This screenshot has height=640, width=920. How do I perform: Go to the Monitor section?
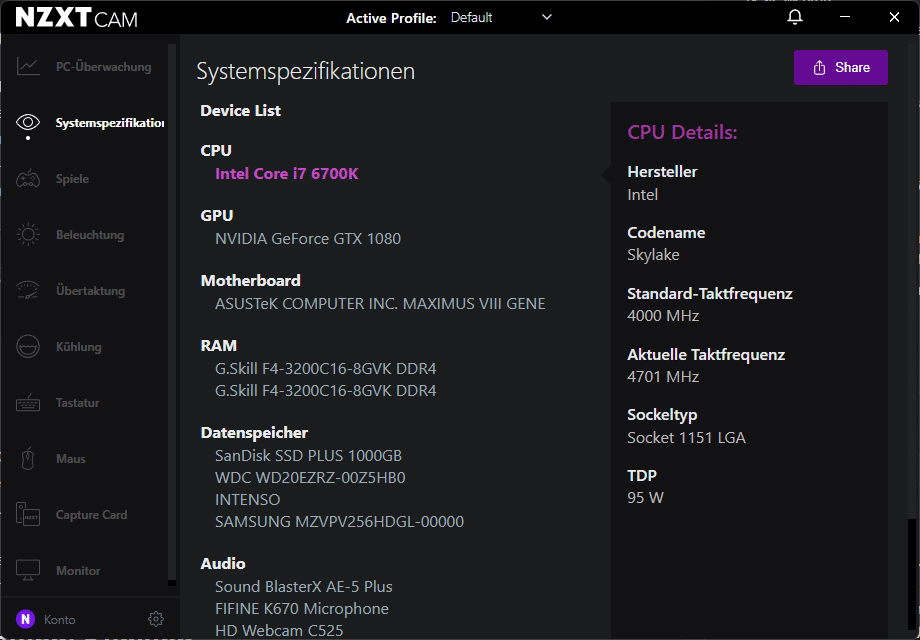(x=78, y=571)
